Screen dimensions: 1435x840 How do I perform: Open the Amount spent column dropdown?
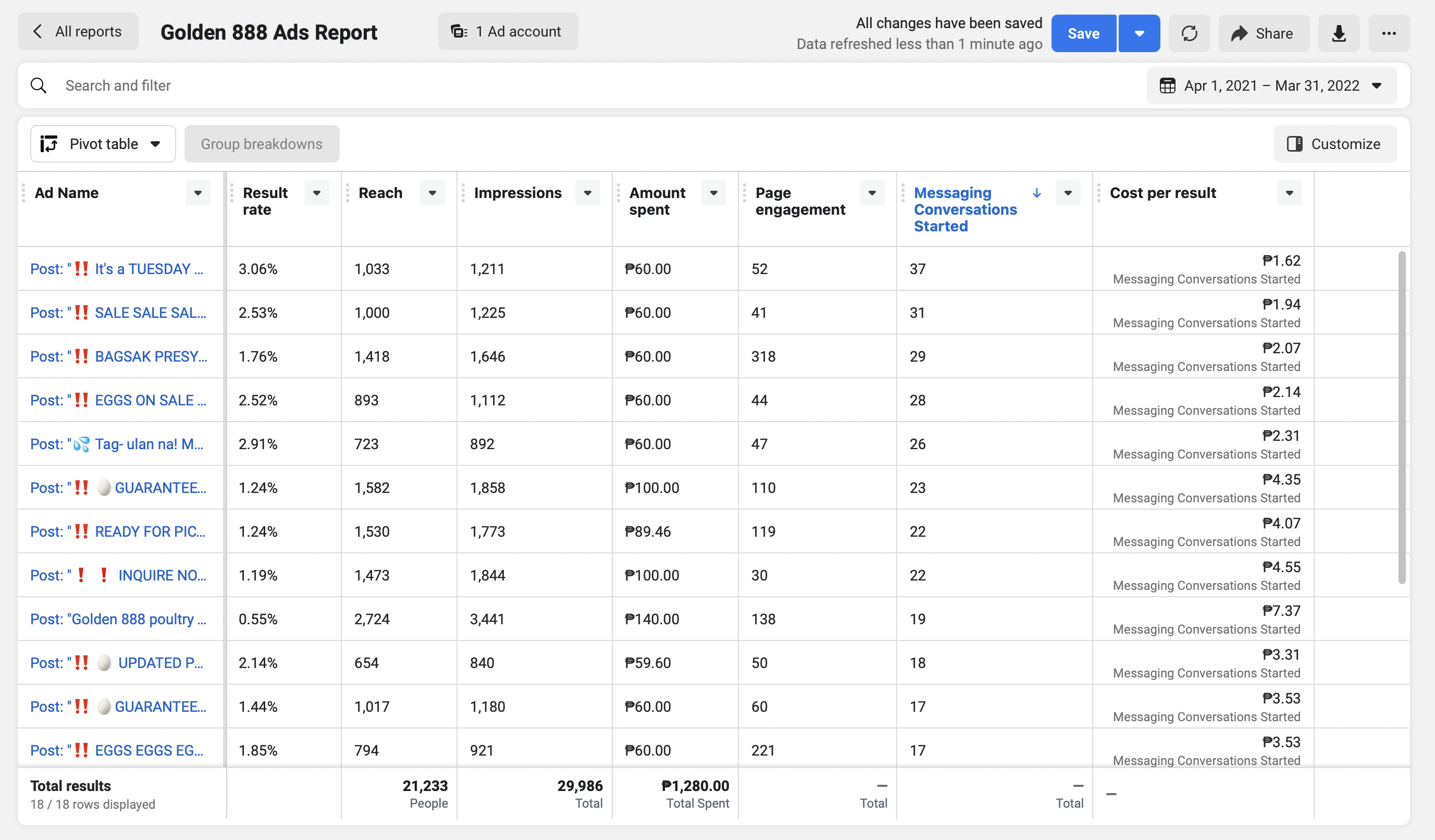click(713, 193)
